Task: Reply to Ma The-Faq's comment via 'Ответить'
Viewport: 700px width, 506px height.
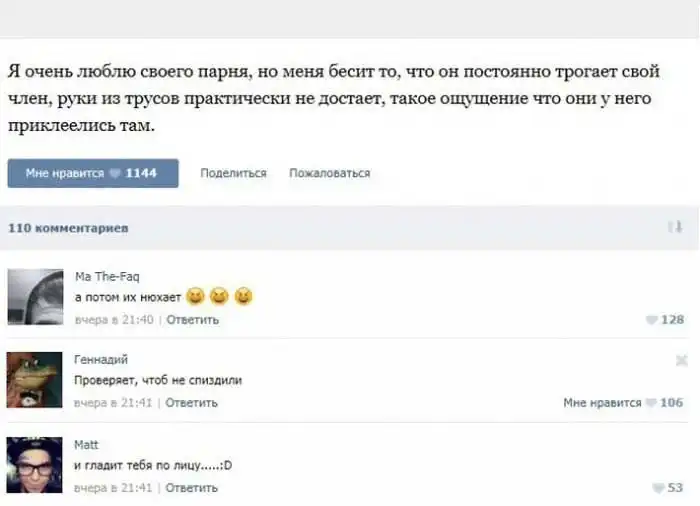Action: pyautogui.click(x=192, y=320)
